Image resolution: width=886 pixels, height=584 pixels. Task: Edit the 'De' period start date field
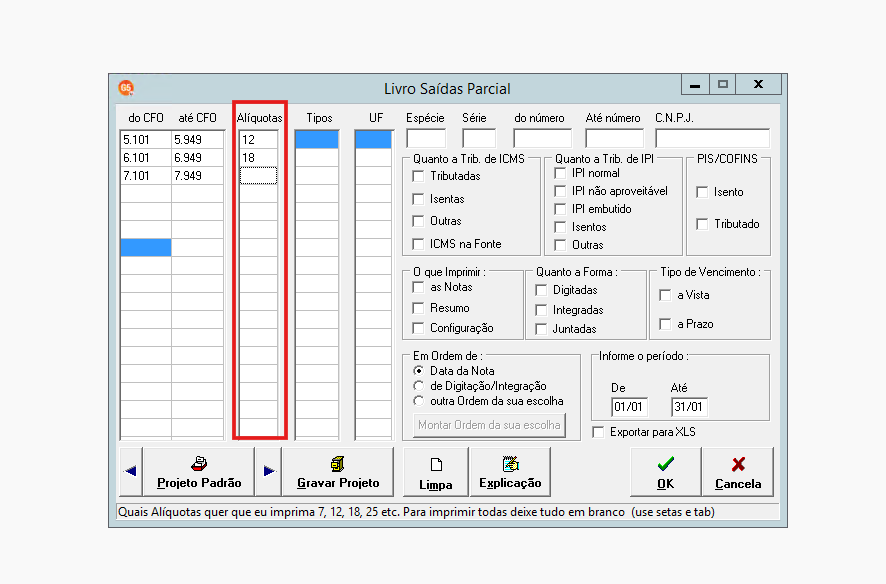(629, 407)
